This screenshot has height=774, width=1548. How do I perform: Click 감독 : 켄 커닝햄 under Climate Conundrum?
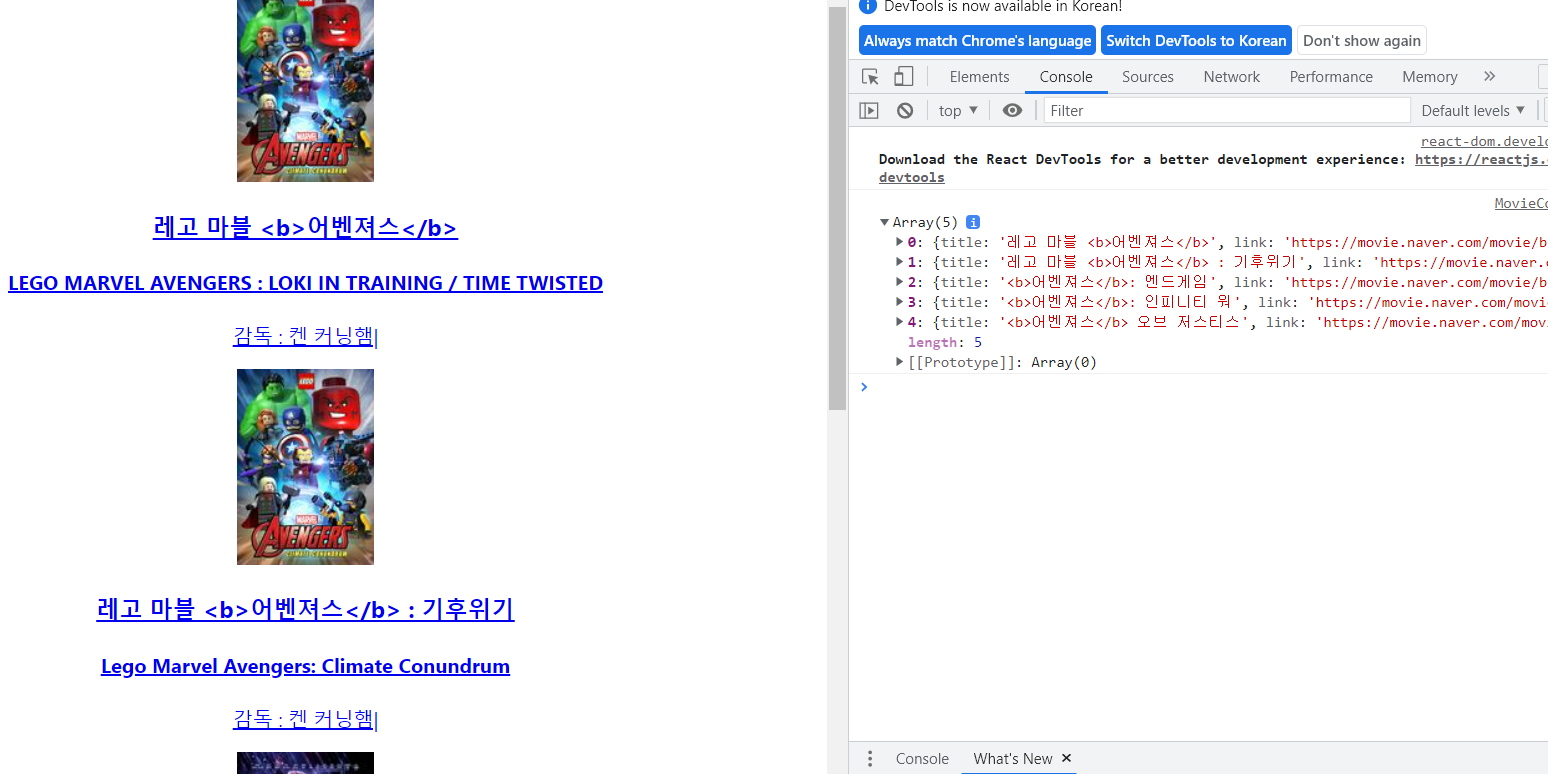(x=305, y=719)
